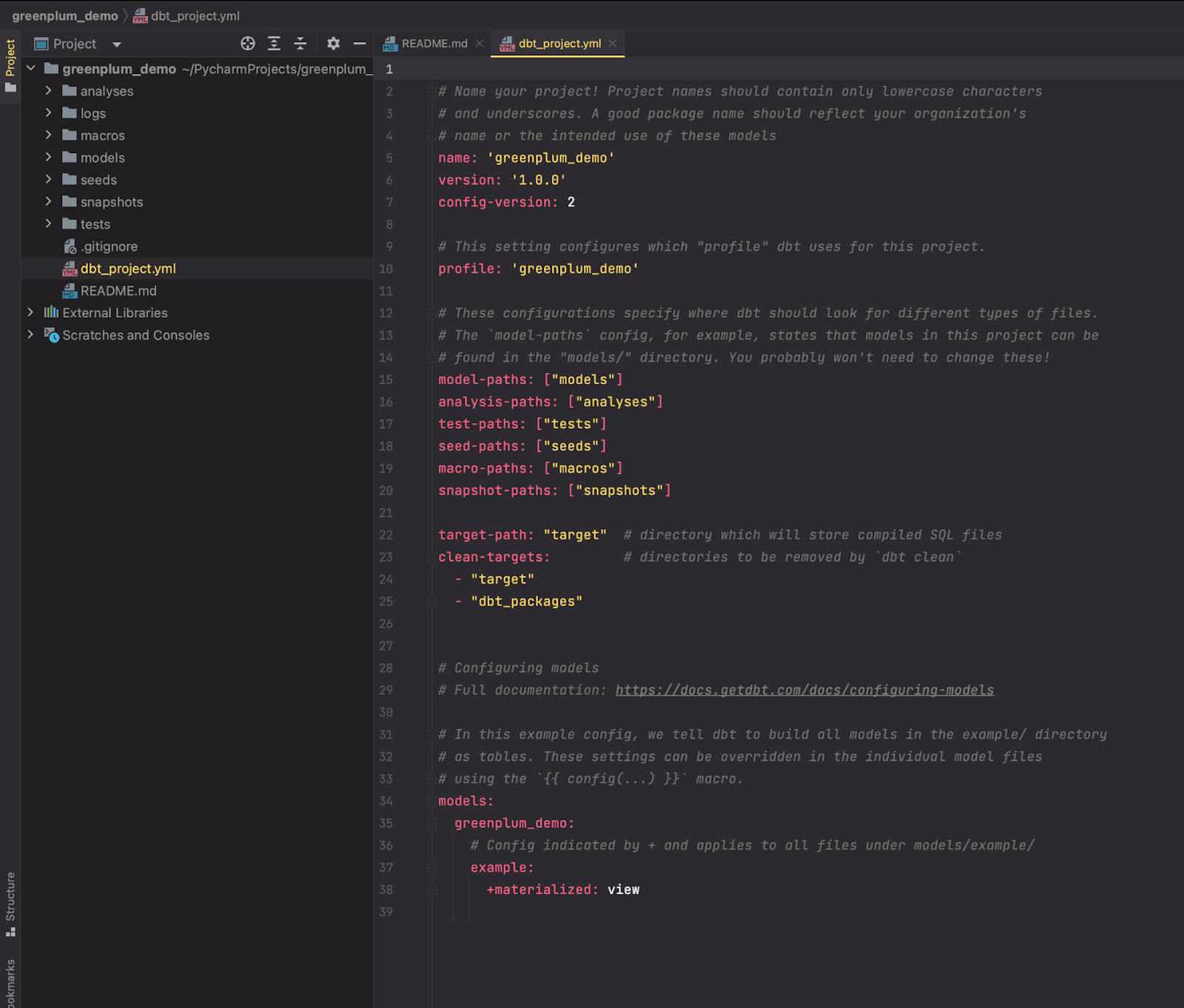Viewport: 1184px width, 1008px height.
Task: Click the name: 'greenplum_demo' line
Action: coord(526,158)
